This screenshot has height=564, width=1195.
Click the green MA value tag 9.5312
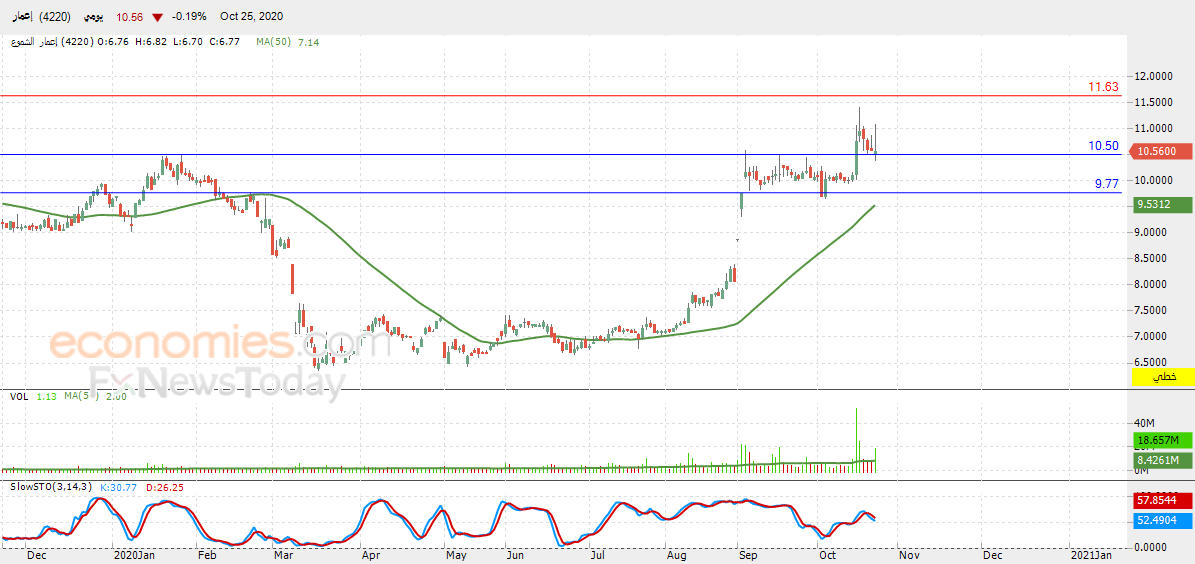tap(1161, 204)
